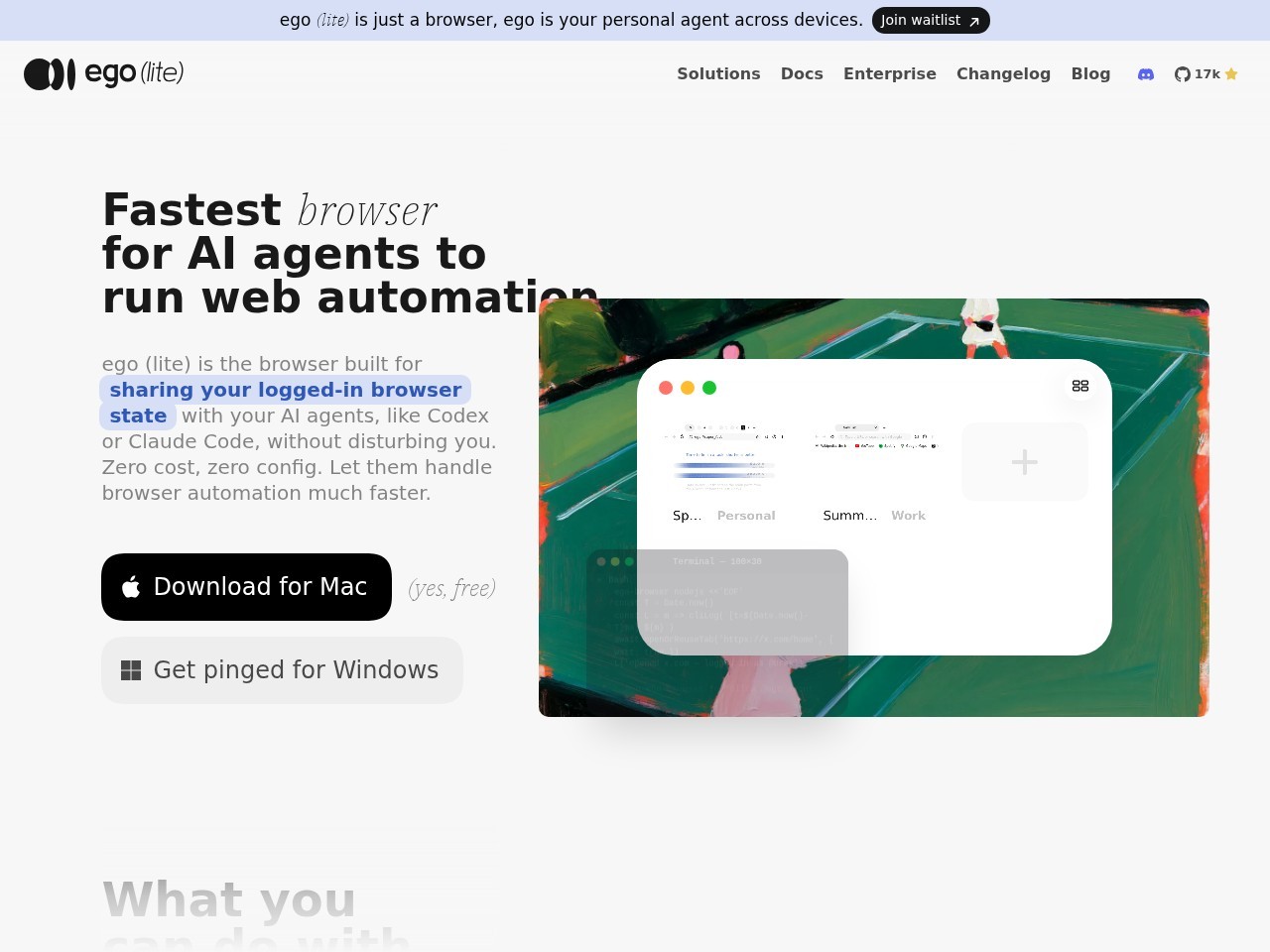Image resolution: width=1270 pixels, height=952 pixels.
Task: Open the Solutions menu
Action: [x=718, y=73]
